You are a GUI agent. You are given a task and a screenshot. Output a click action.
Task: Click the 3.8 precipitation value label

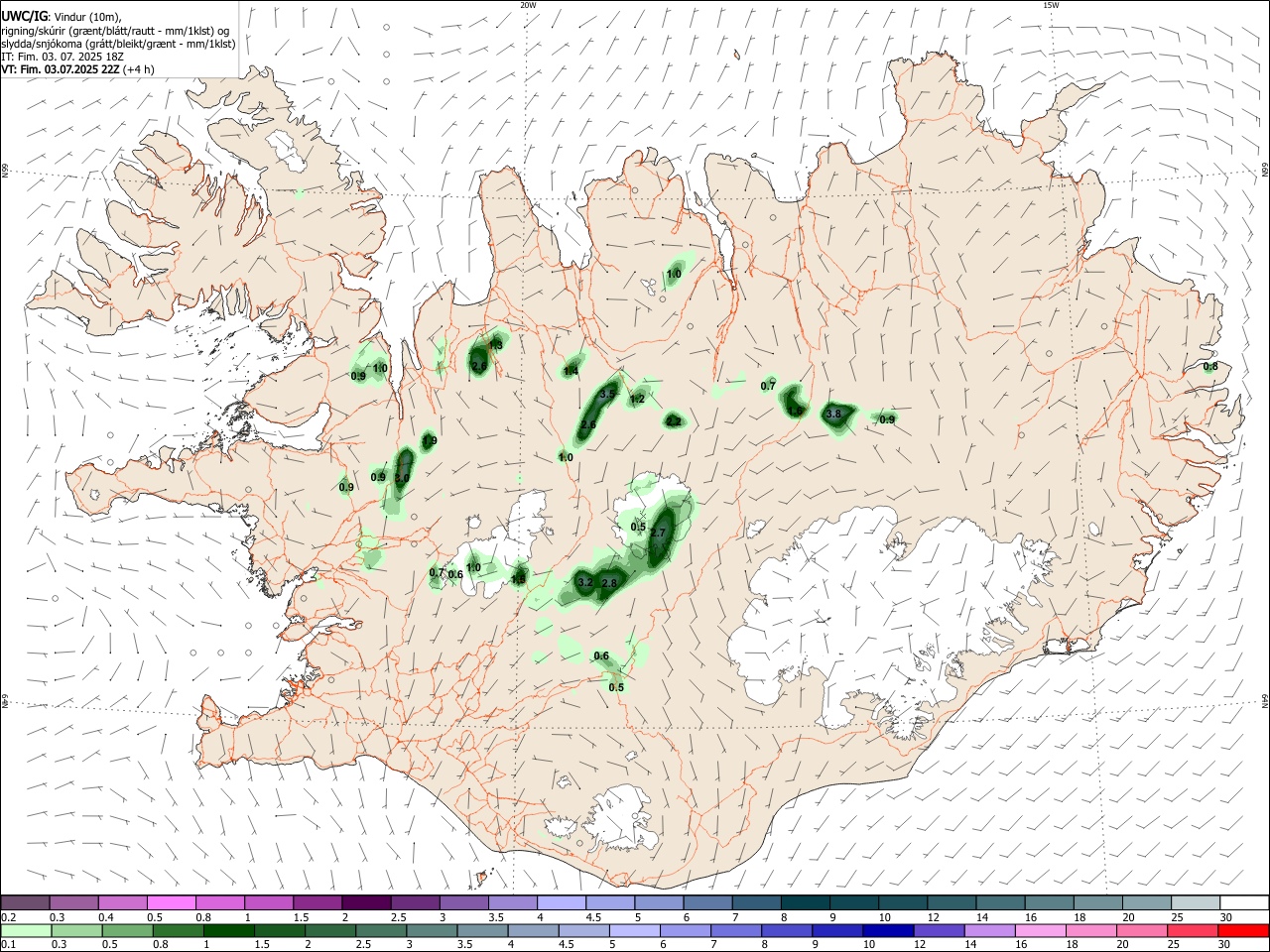click(x=833, y=414)
